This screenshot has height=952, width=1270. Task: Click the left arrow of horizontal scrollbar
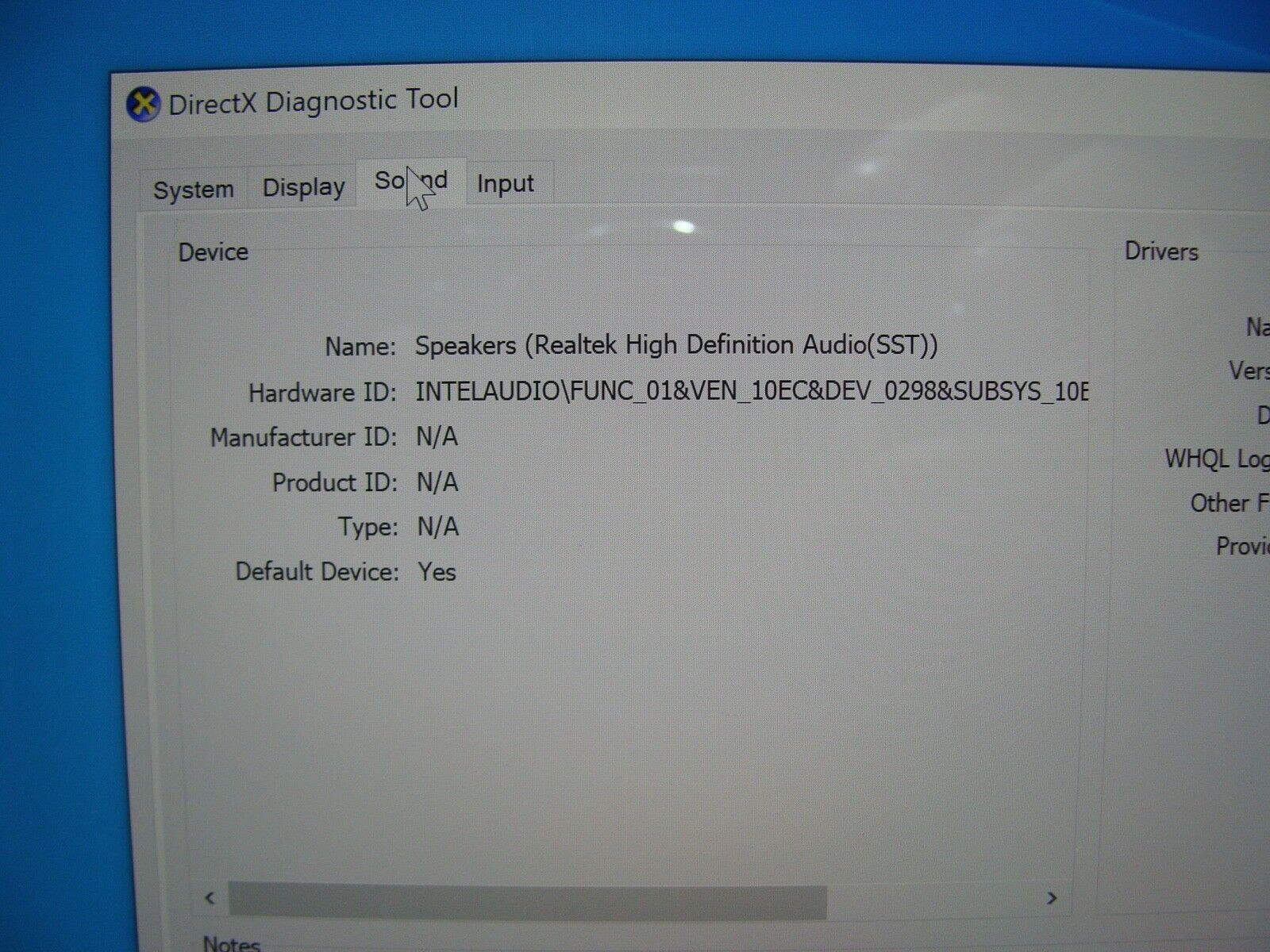(x=210, y=898)
